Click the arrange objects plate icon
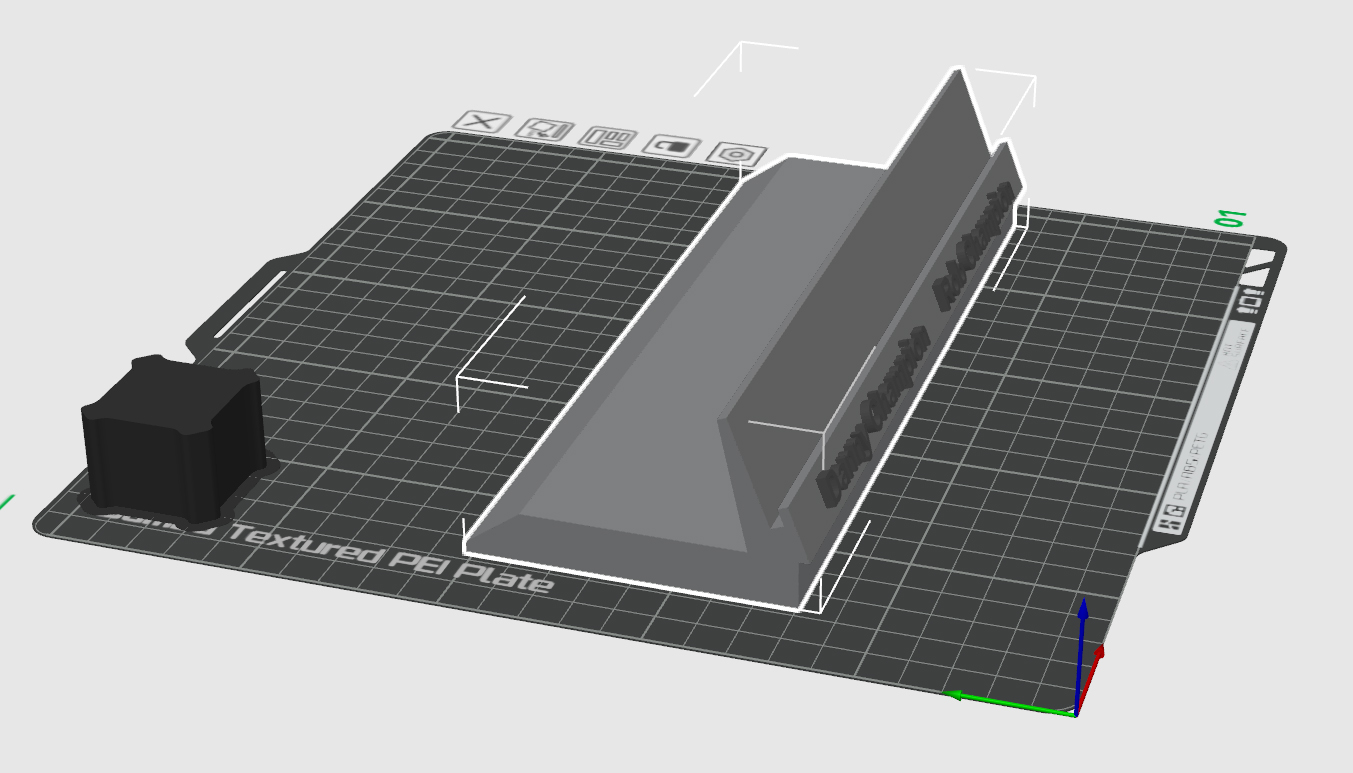This screenshot has width=1353, height=773. tap(609, 138)
